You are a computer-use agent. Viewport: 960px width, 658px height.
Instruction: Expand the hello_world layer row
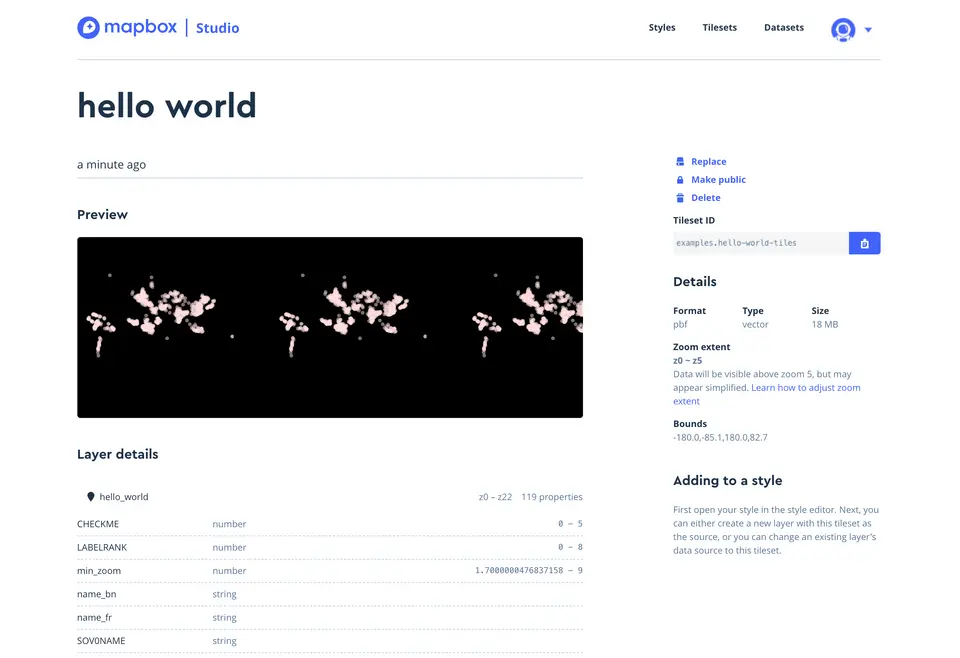(x=329, y=497)
